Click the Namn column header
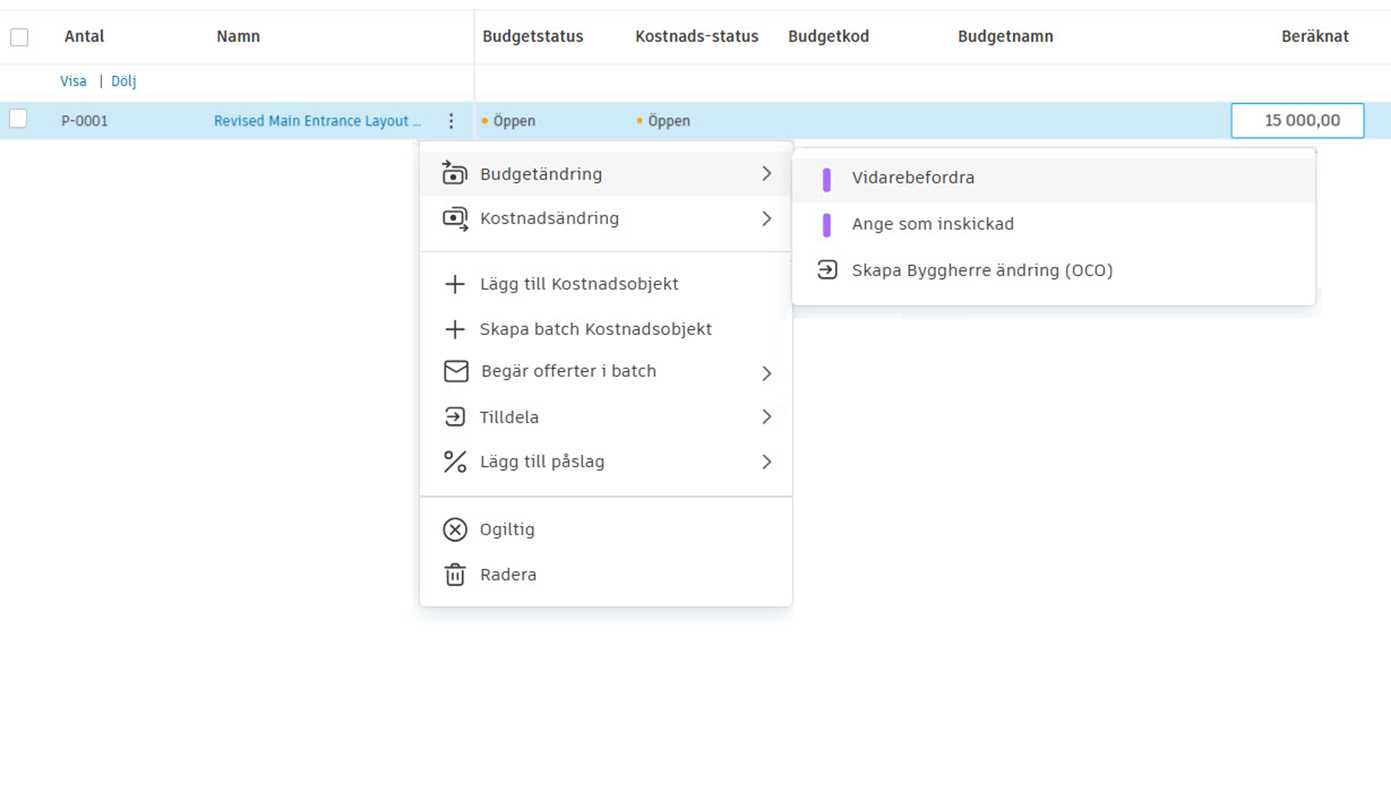Viewport: 1391px width, 793px height. [x=238, y=37]
